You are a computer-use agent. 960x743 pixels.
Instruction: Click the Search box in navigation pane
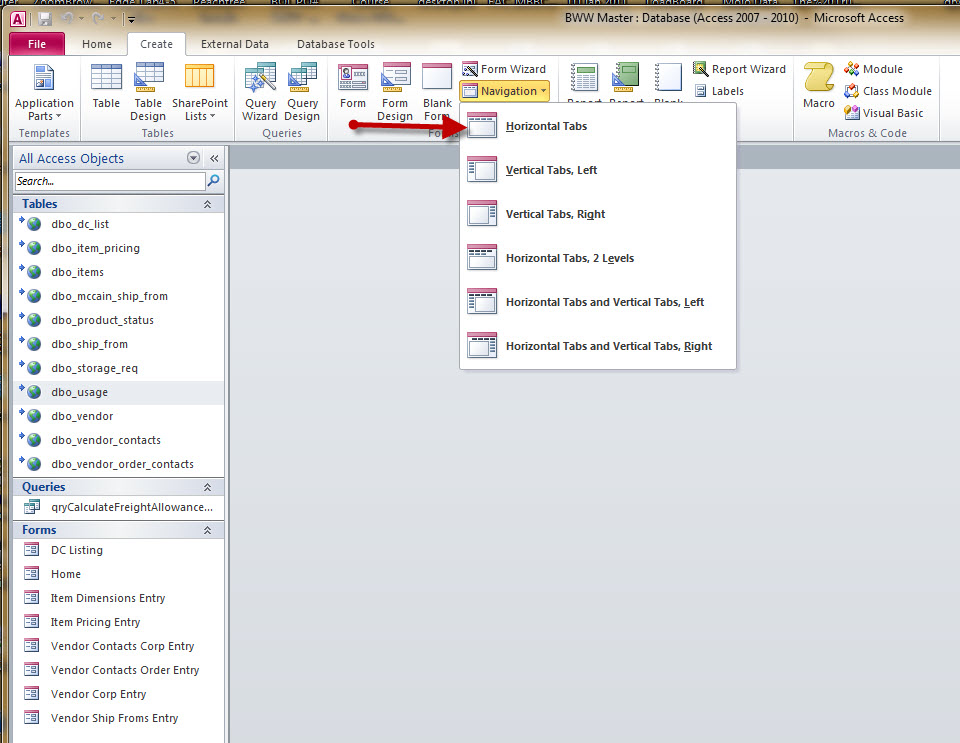point(110,181)
